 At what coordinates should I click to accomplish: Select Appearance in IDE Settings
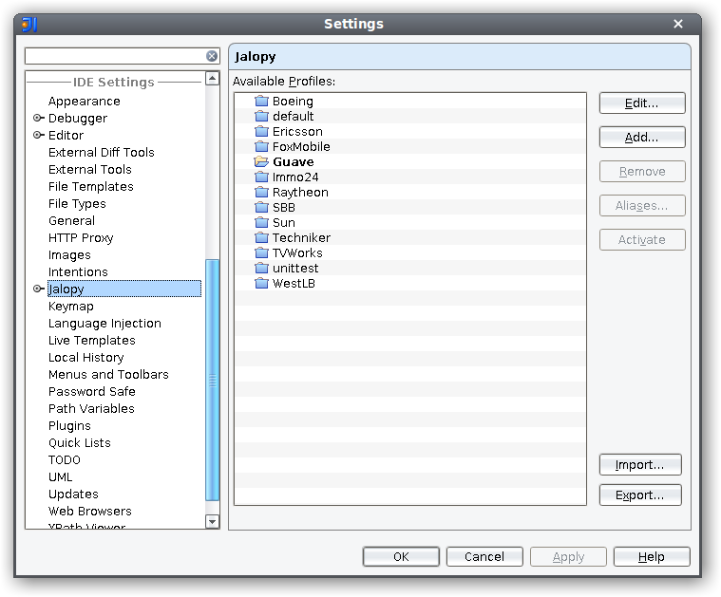pyautogui.click(x=84, y=101)
